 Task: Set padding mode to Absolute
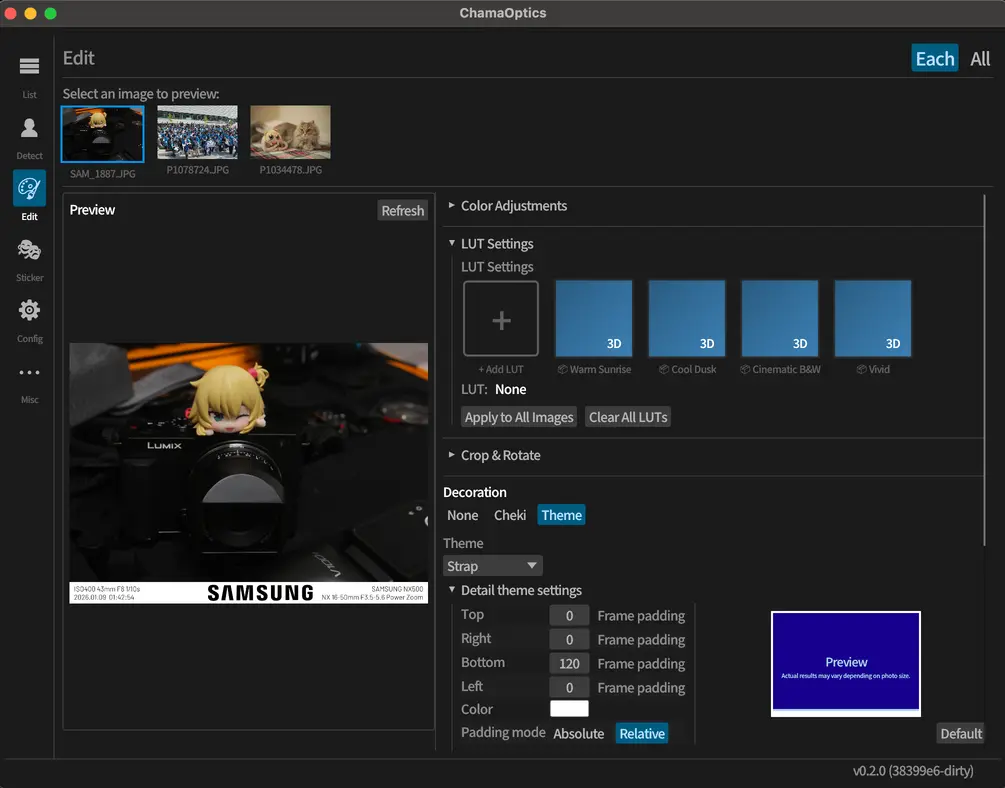pyautogui.click(x=578, y=734)
